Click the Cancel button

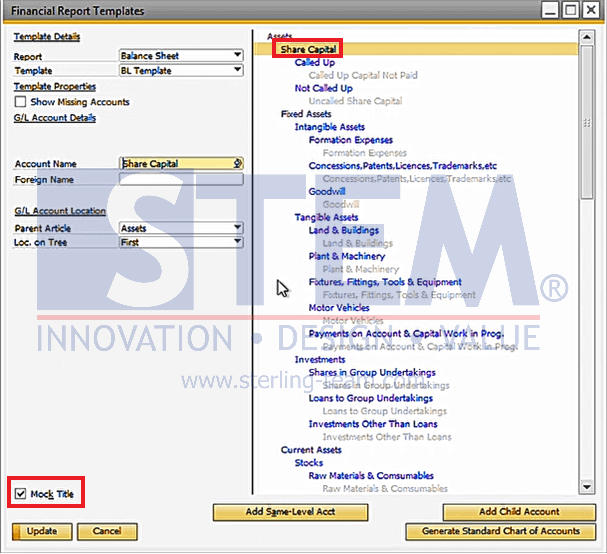click(107, 531)
